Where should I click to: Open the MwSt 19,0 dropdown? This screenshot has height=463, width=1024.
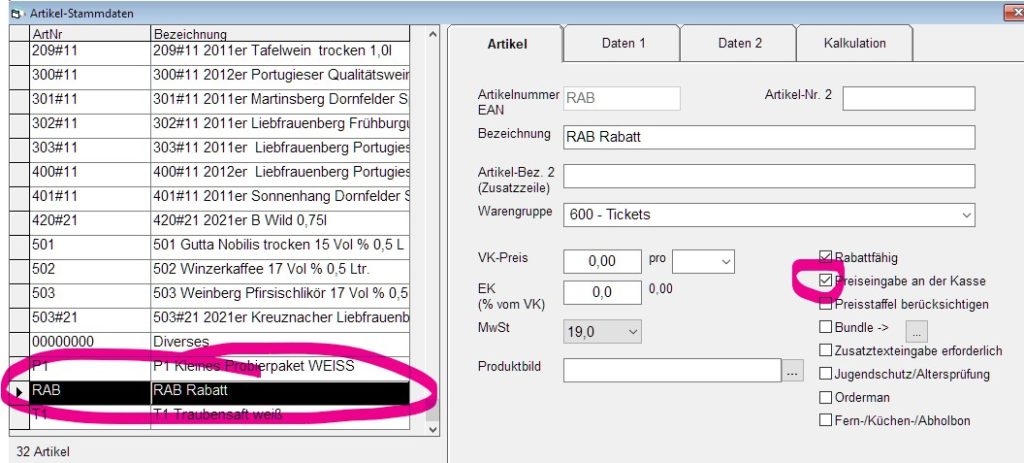[x=631, y=331]
